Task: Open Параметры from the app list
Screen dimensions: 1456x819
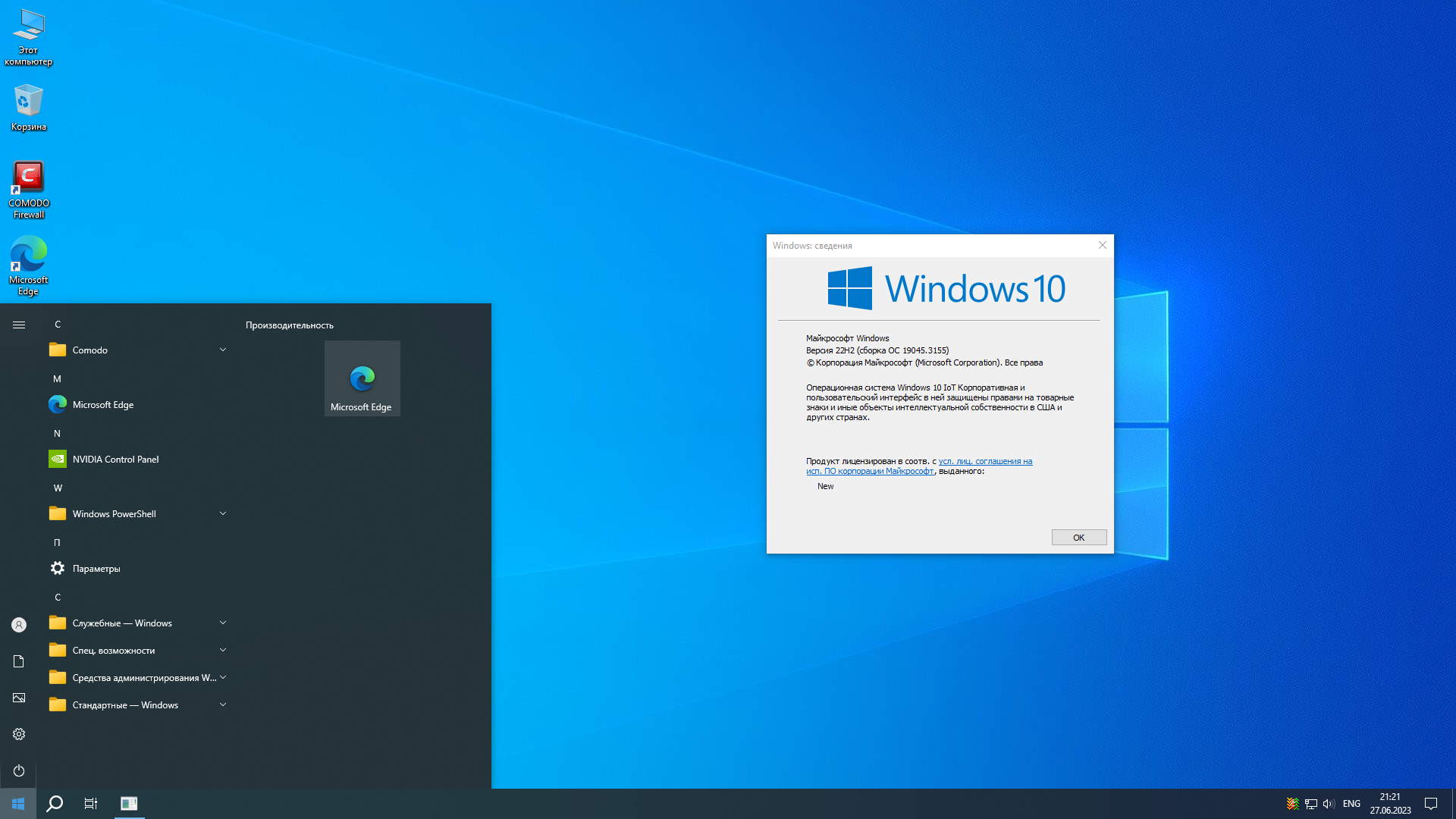Action: click(x=96, y=569)
